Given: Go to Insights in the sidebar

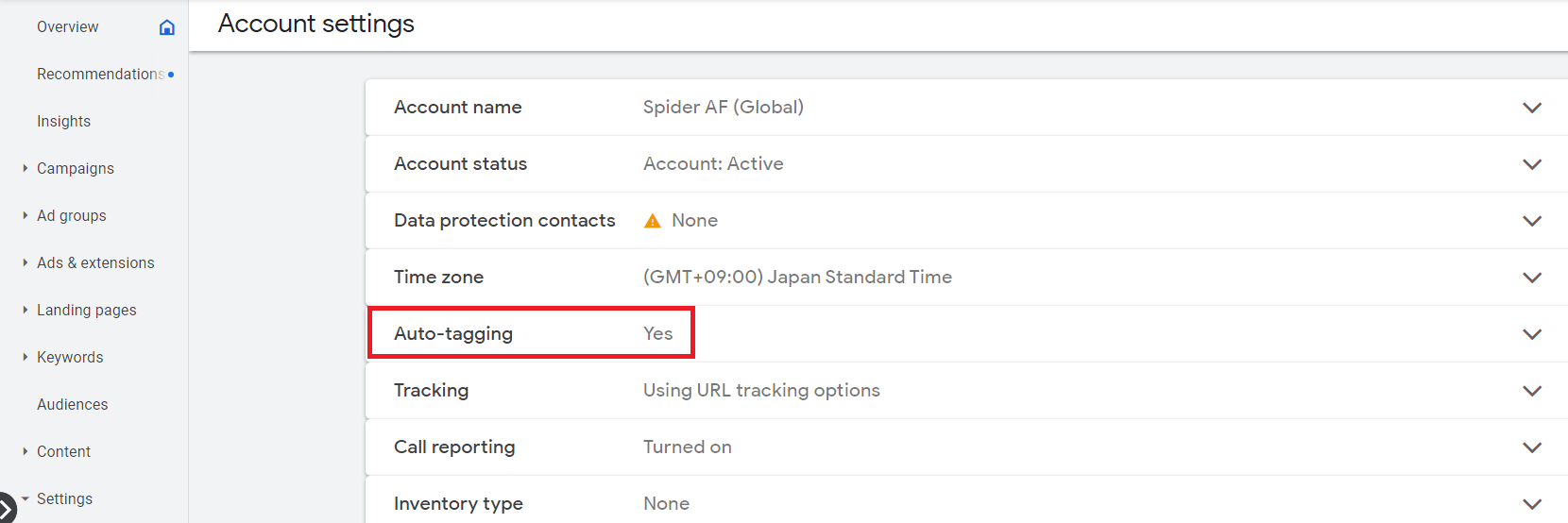Looking at the screenshot, I should [63, 122].
